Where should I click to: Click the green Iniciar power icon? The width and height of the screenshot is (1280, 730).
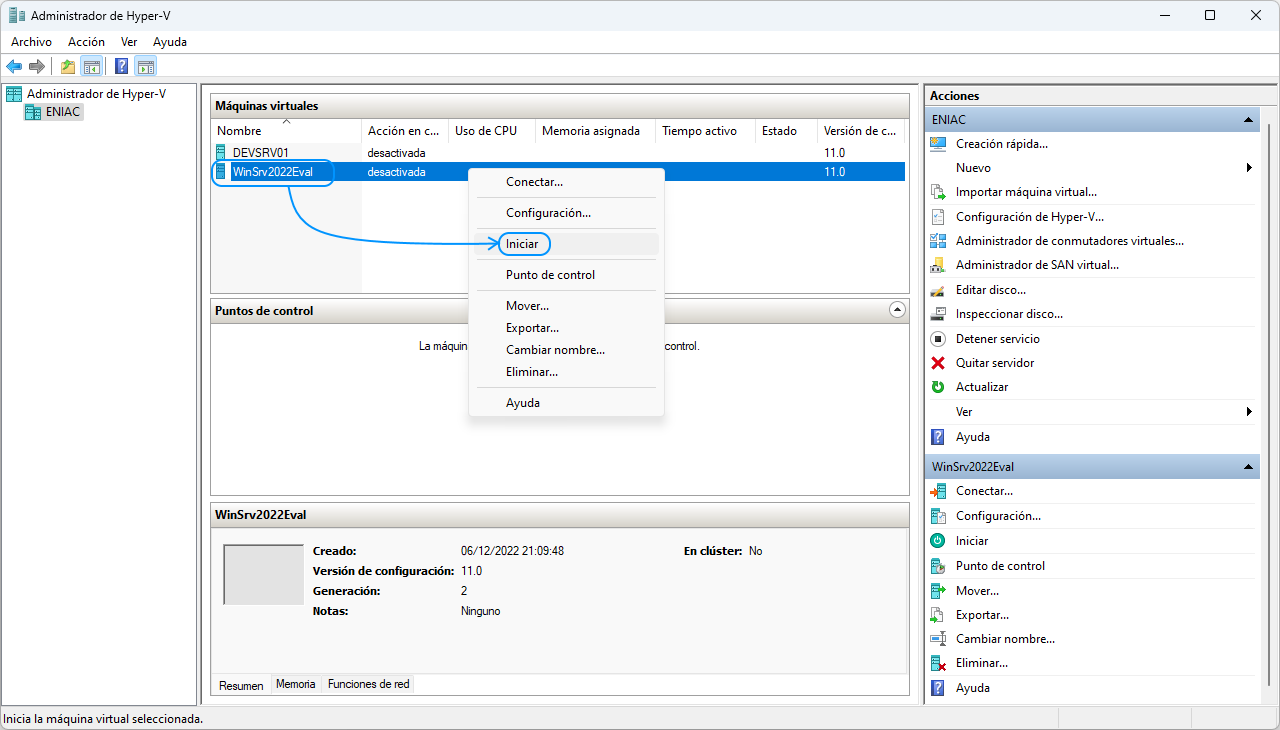[x=938, y=540]
